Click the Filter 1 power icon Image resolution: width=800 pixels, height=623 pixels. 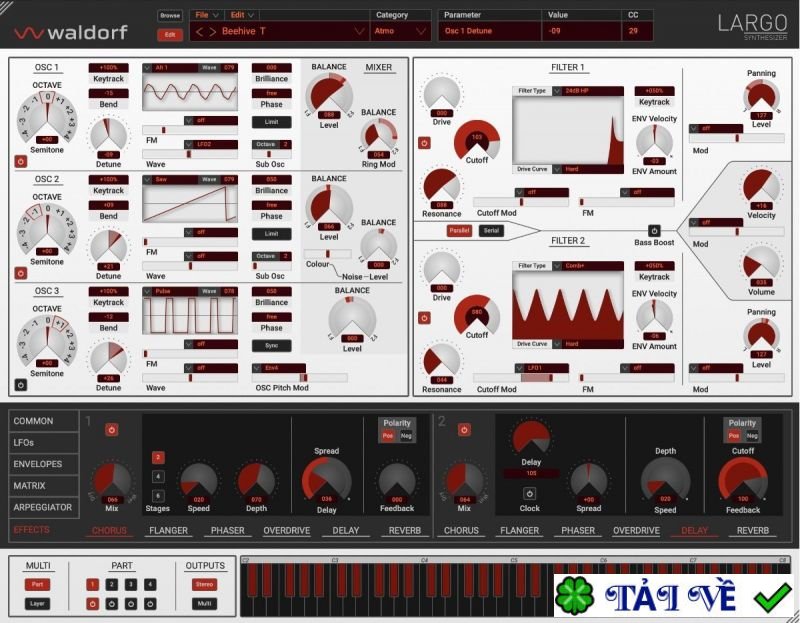point(423,143)
